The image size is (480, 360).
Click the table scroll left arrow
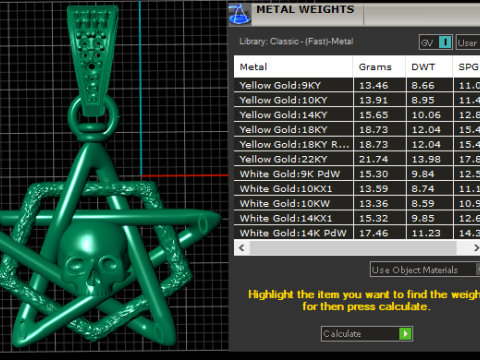tap(242, 248)
